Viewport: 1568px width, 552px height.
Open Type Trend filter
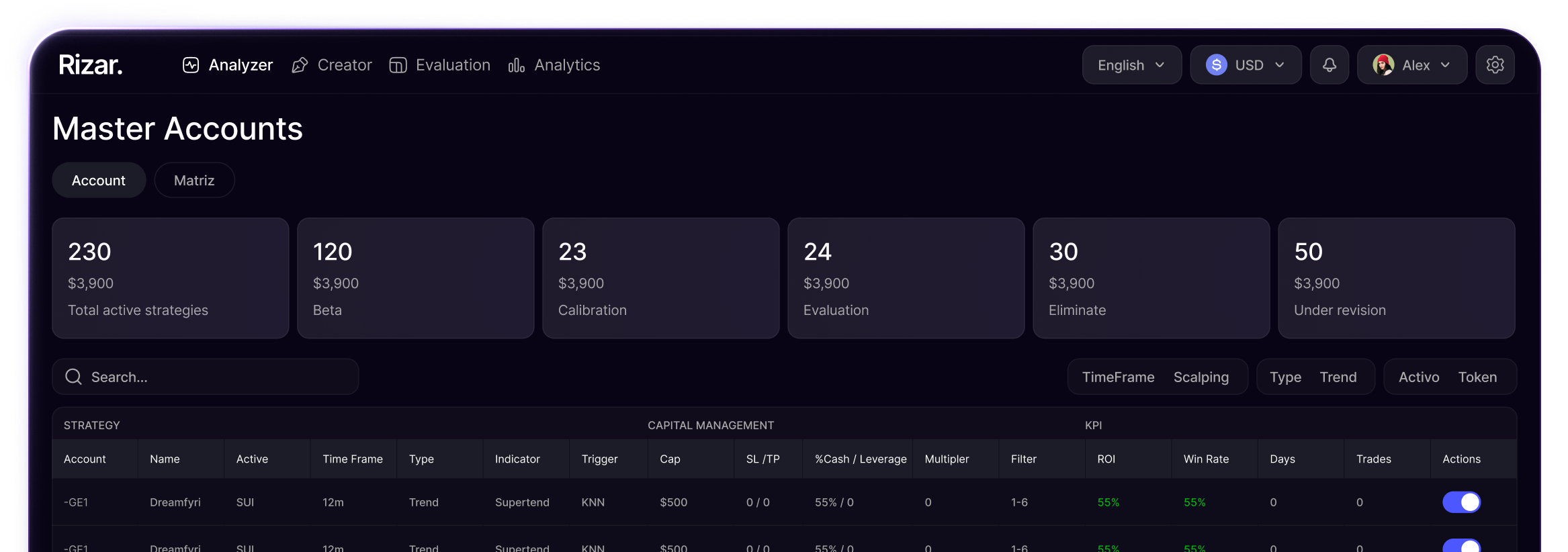coord(1315,377)
